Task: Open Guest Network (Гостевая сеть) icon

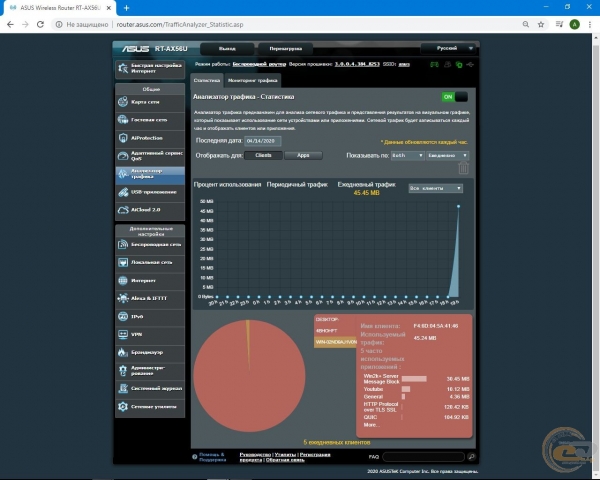Action: point(123,120)
